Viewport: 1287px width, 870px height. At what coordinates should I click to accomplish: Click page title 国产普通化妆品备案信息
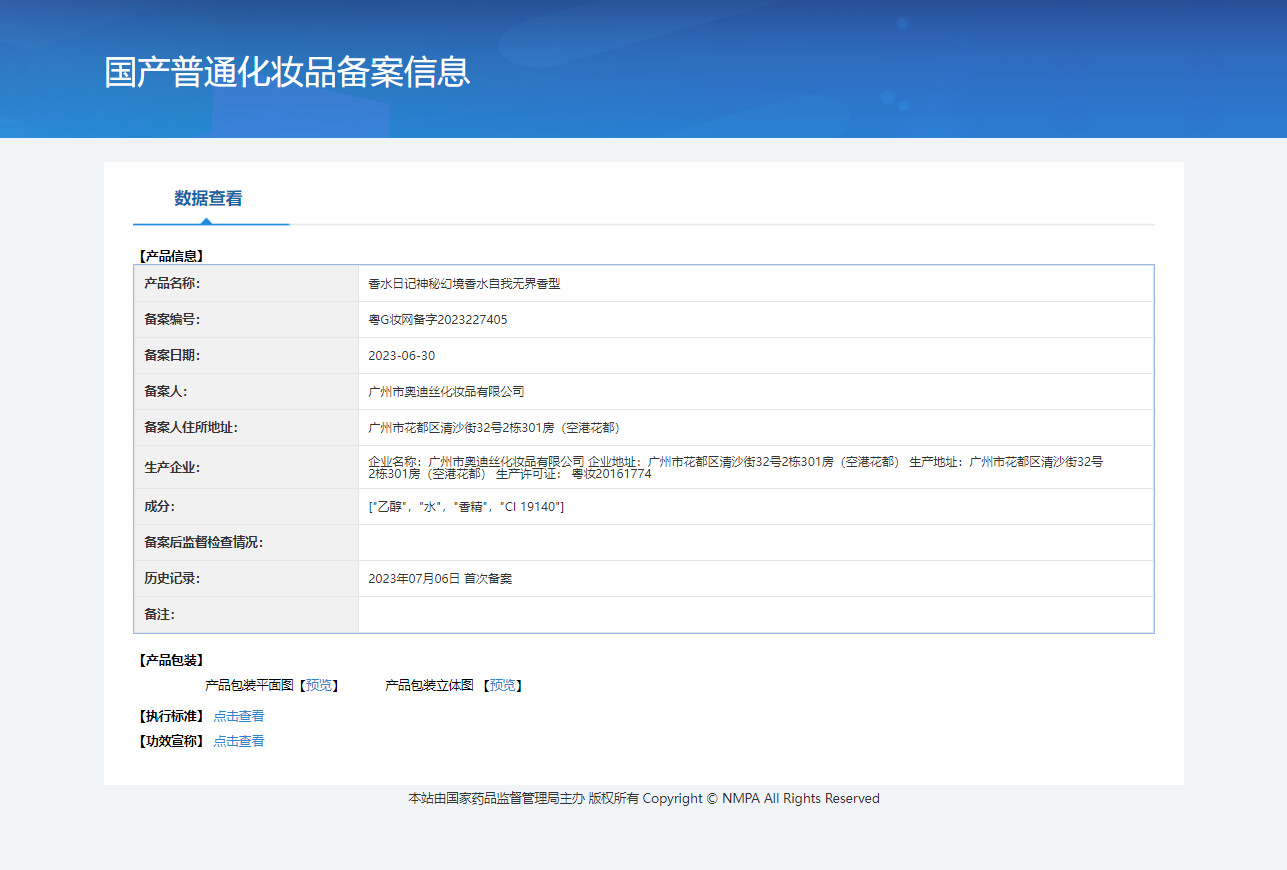(x=287, y=72)
